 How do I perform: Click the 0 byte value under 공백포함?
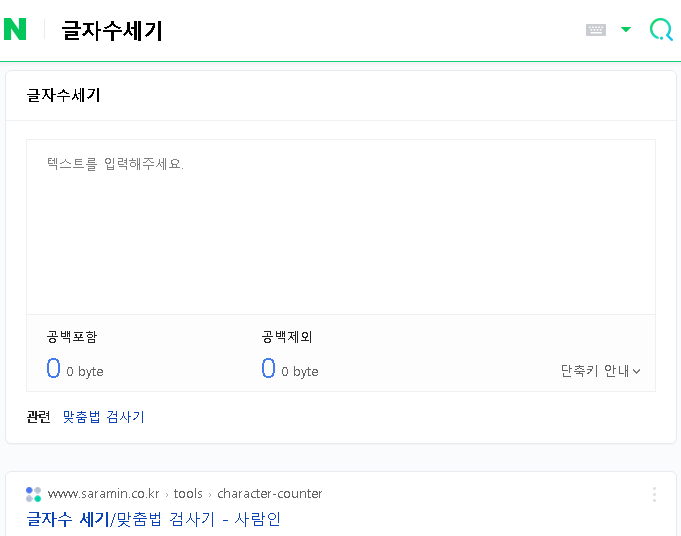(x=85, y=372)
